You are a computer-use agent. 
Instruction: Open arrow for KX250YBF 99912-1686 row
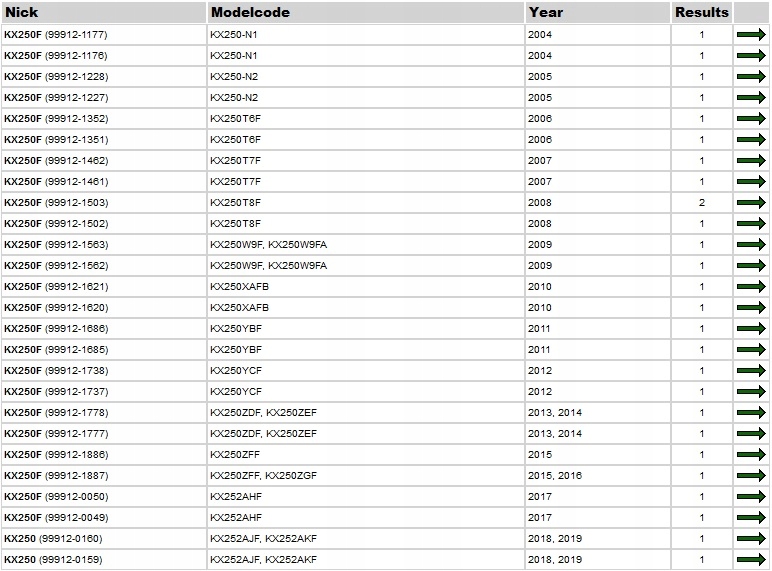(x=751, y=328)
